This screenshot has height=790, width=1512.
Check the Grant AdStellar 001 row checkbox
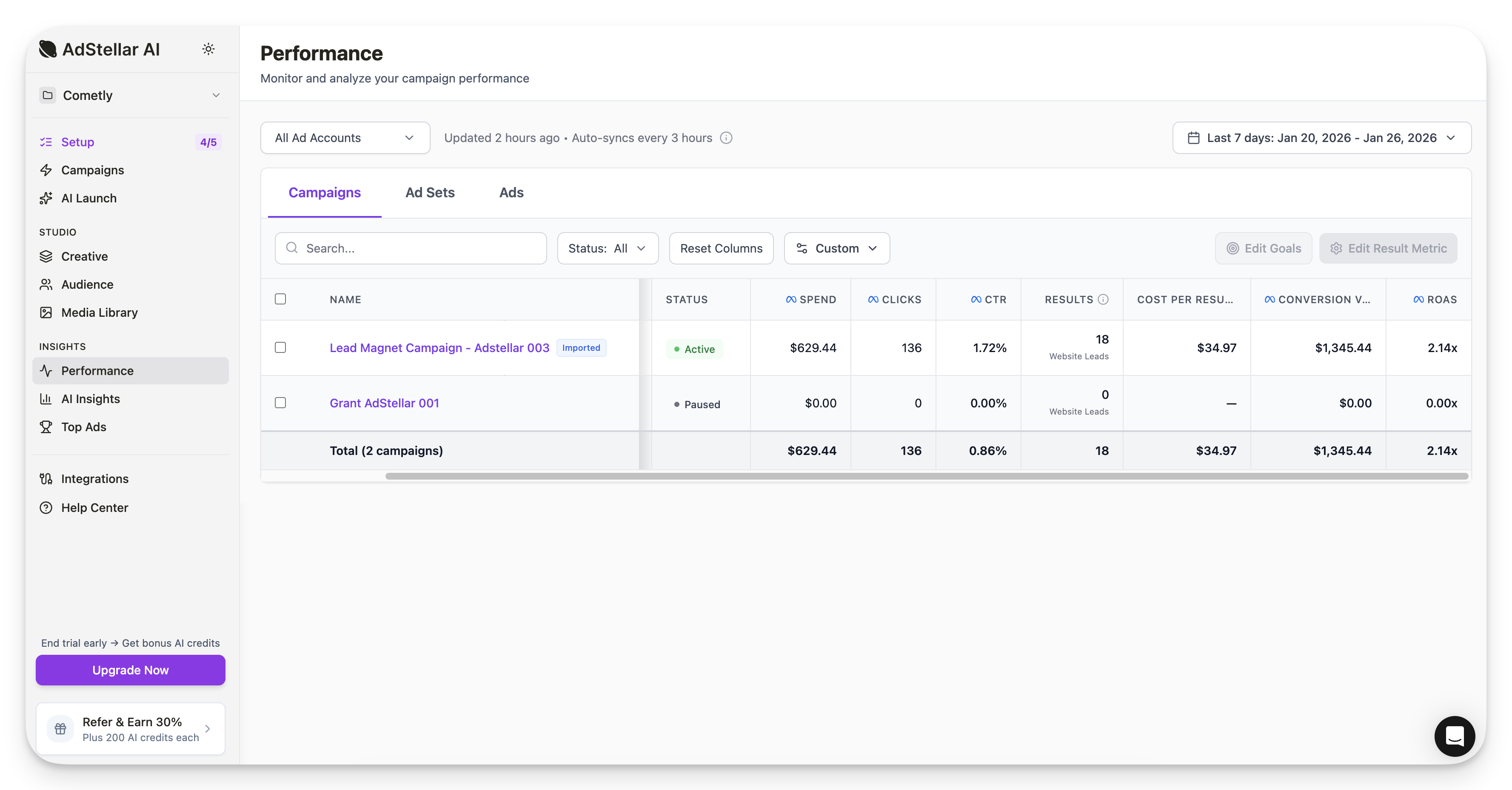280,403
